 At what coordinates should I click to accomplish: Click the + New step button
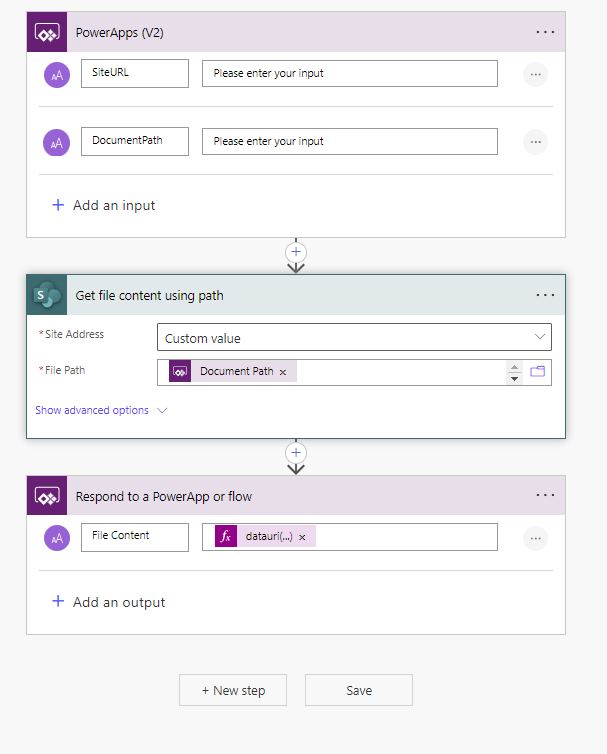[x=233, y=690]
